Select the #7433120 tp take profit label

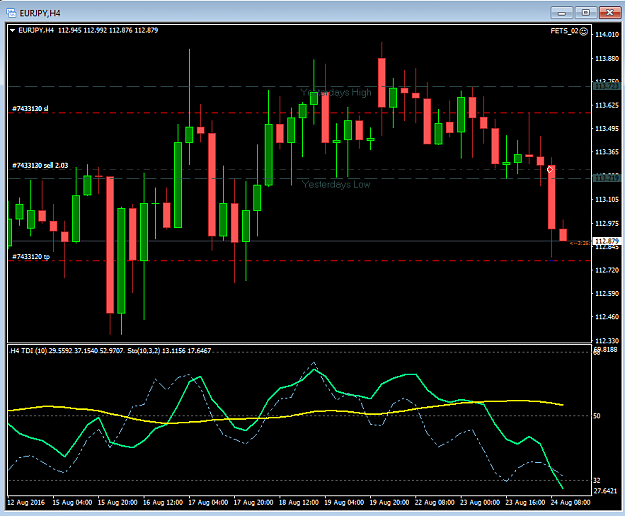(31, 257)
